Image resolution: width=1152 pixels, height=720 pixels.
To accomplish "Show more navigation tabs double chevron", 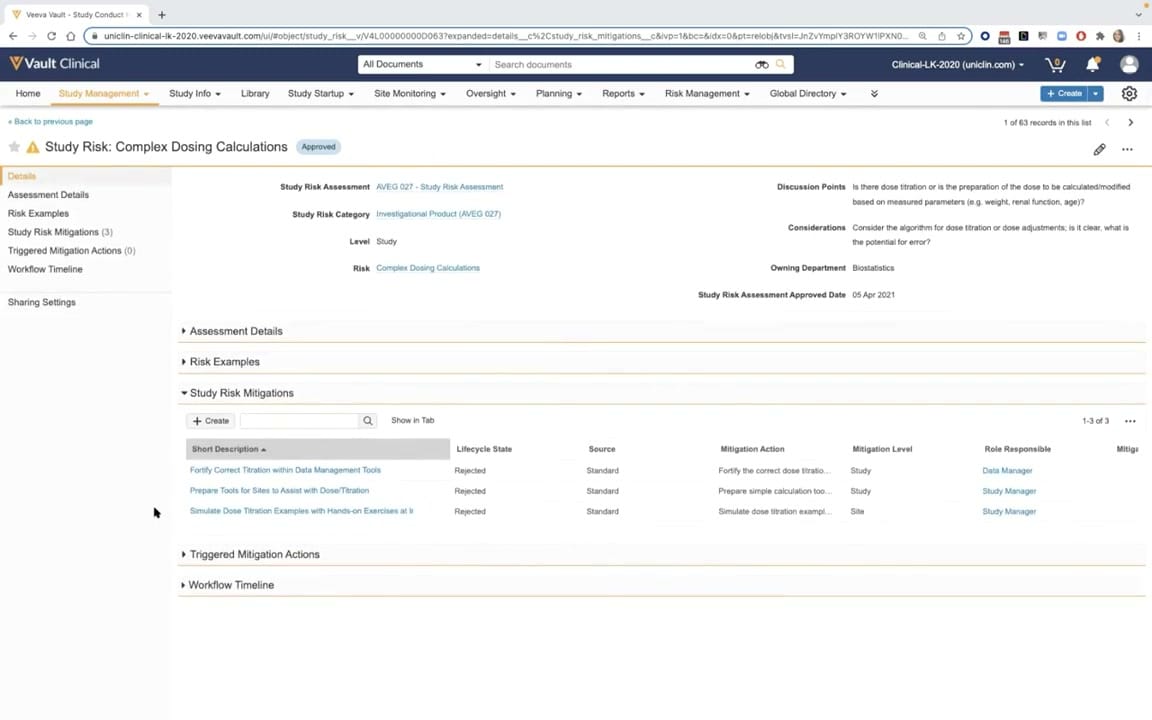I will pos(874,94).
